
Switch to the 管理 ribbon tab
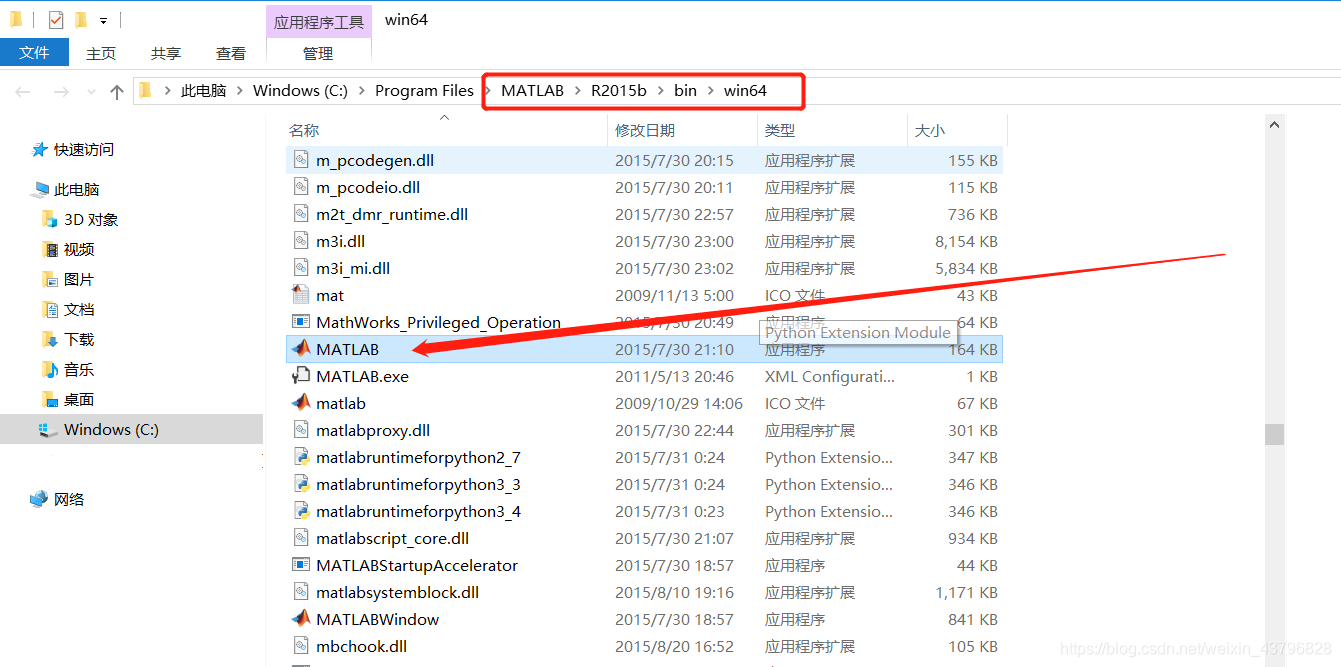(x=318, y=53)
